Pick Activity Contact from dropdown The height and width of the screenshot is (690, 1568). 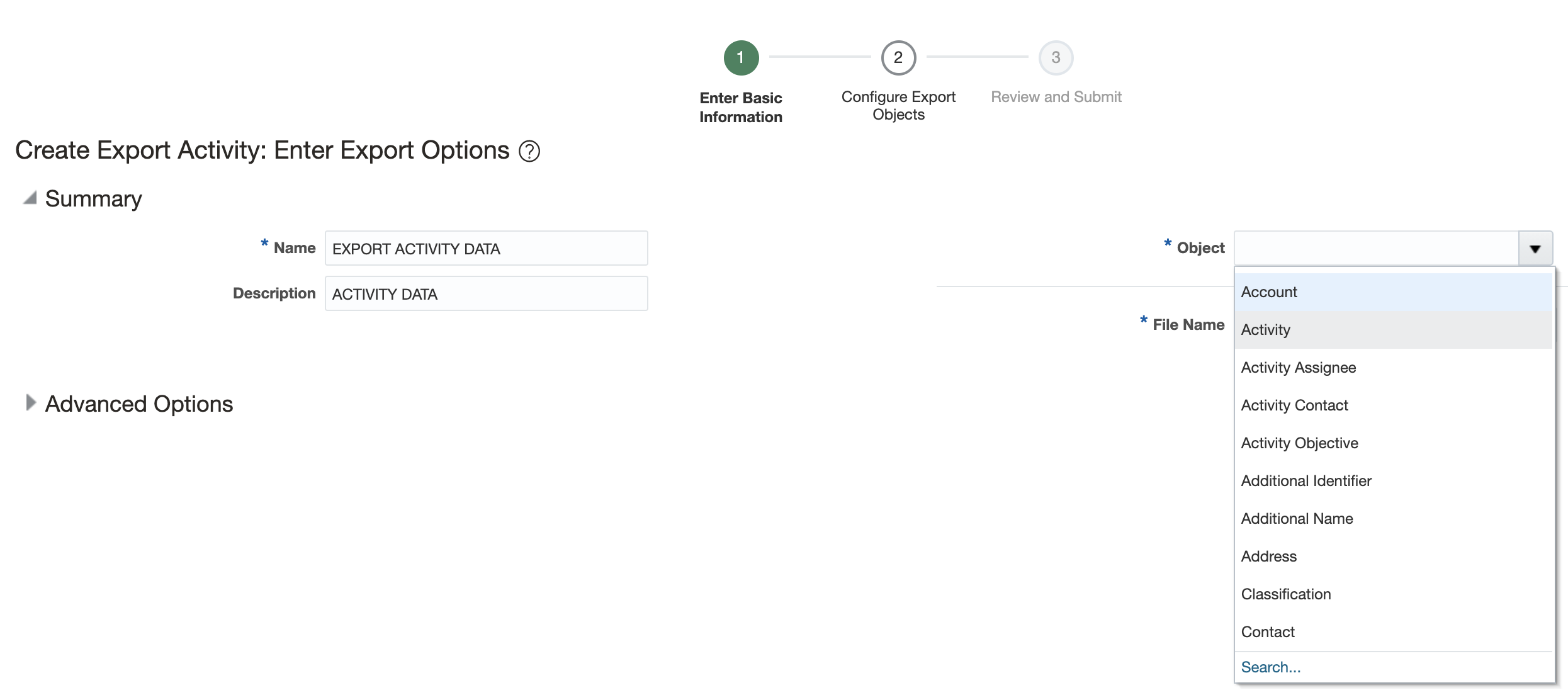click(x=1294, y=405)
